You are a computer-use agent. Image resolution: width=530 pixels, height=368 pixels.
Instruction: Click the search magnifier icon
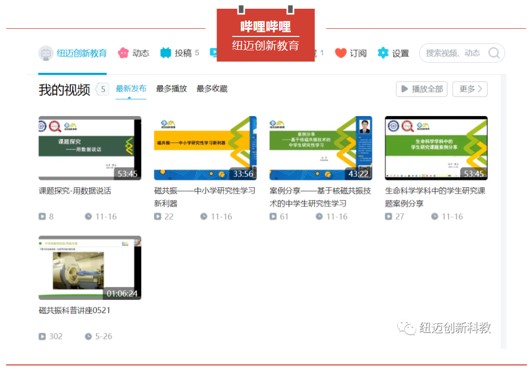[x=494, y=53]
